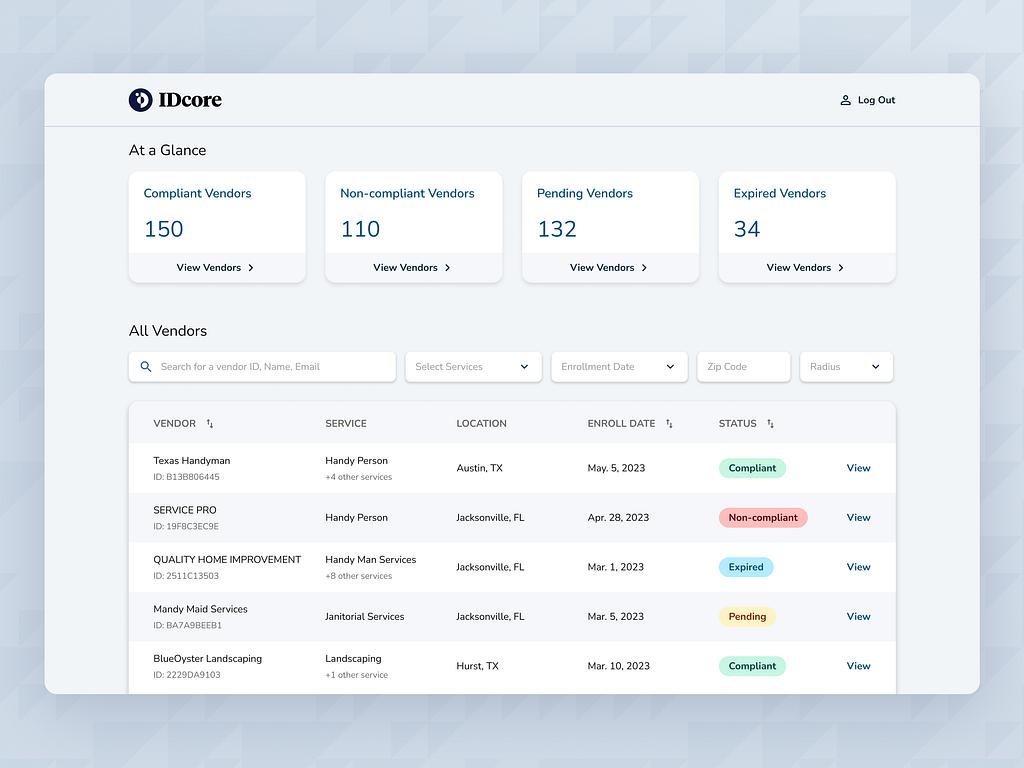Open View link for Texas Handyman
Screen dimensions: 1024x768
point(858,468)
